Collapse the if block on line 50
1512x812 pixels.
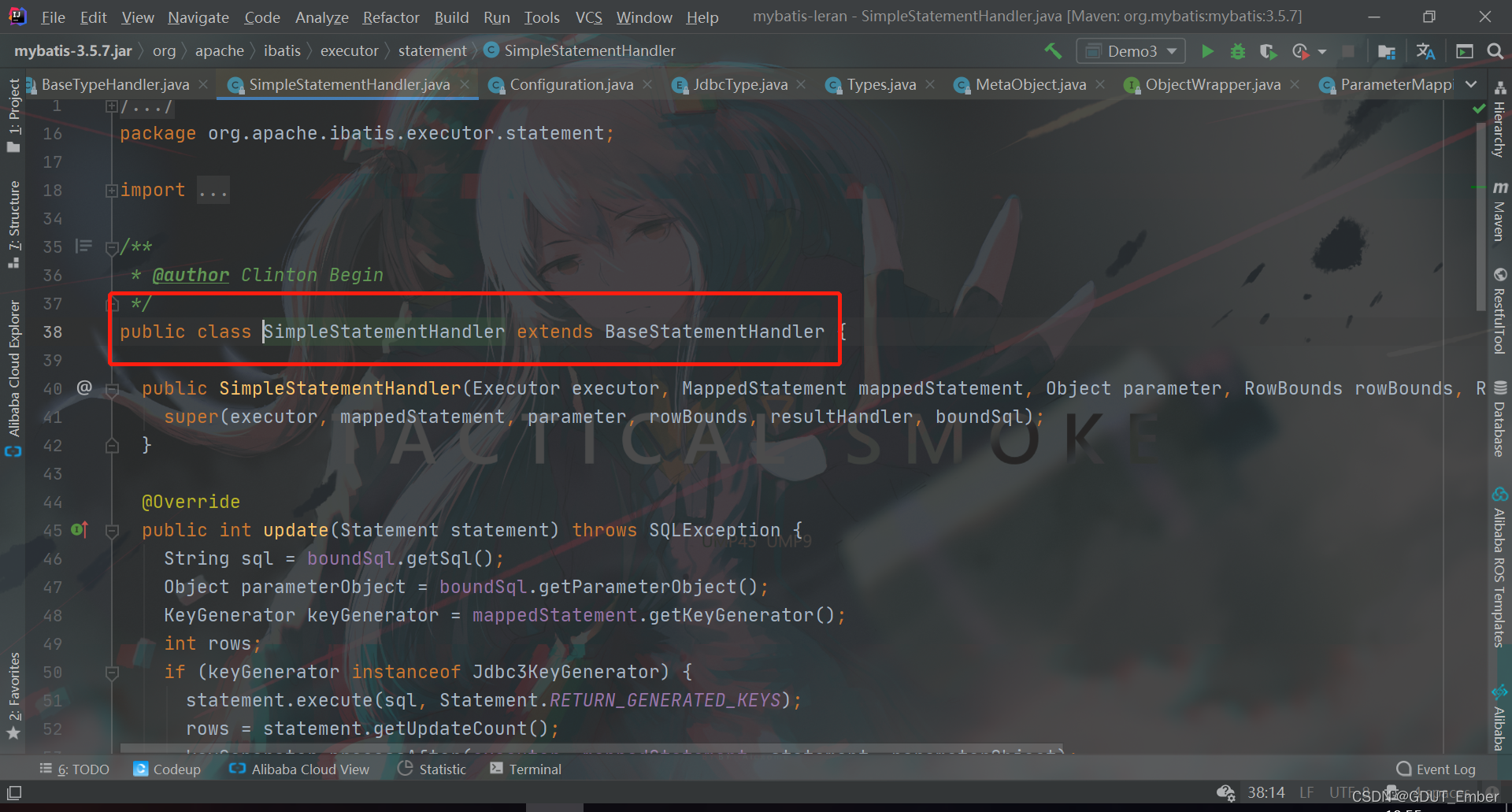(112, 673)
